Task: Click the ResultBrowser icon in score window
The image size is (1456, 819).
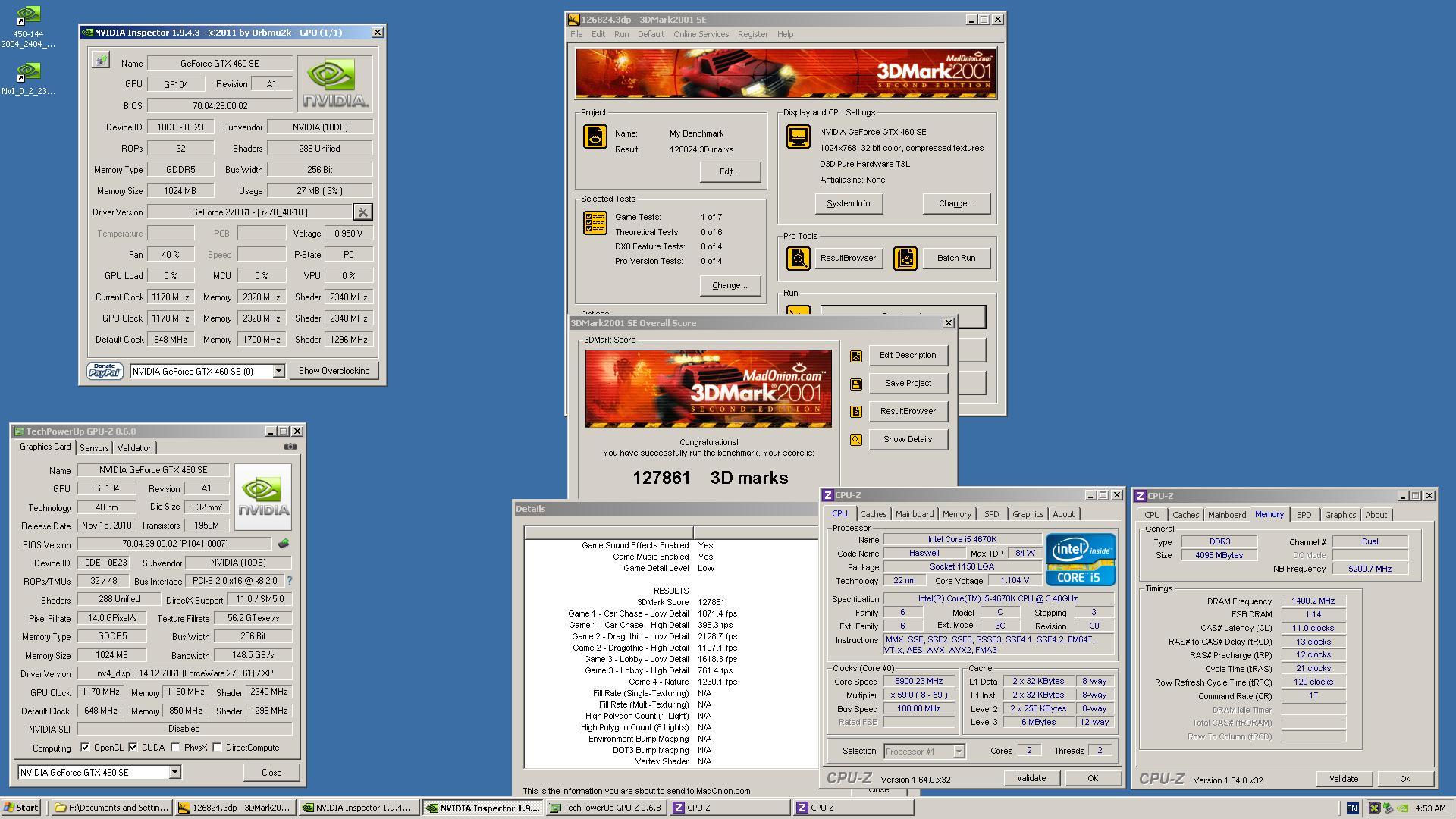Action: pyautogui.click(x=856, y=412)
